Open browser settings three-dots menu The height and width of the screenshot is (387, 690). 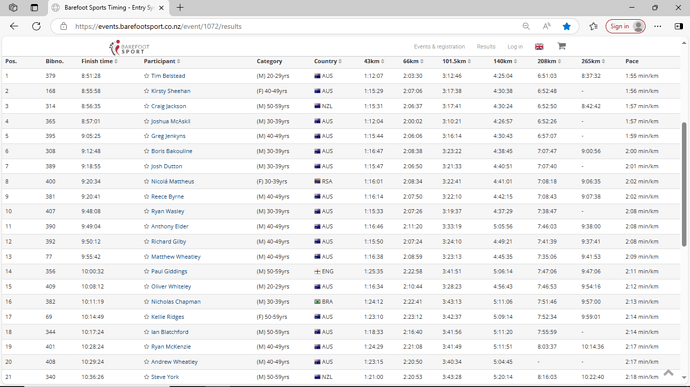[x=657, y=26]
